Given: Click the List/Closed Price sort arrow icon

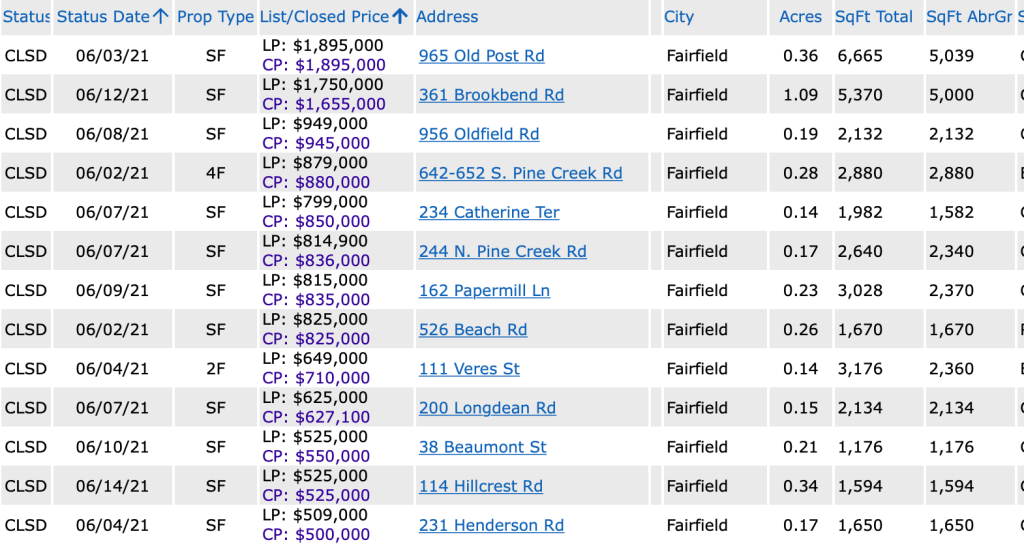Looking at the screenshot, I should click(400, 17).
